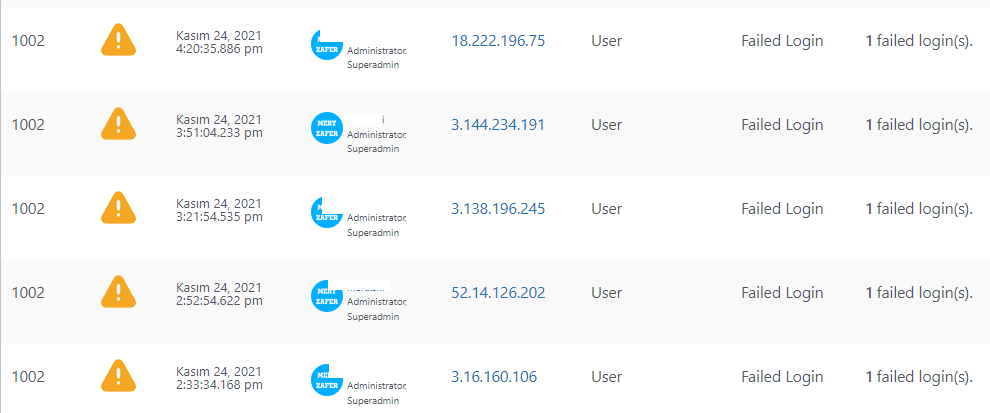
Task: Click warning icon for 2:33:34.168 pm entry
Action: point(118,376)
